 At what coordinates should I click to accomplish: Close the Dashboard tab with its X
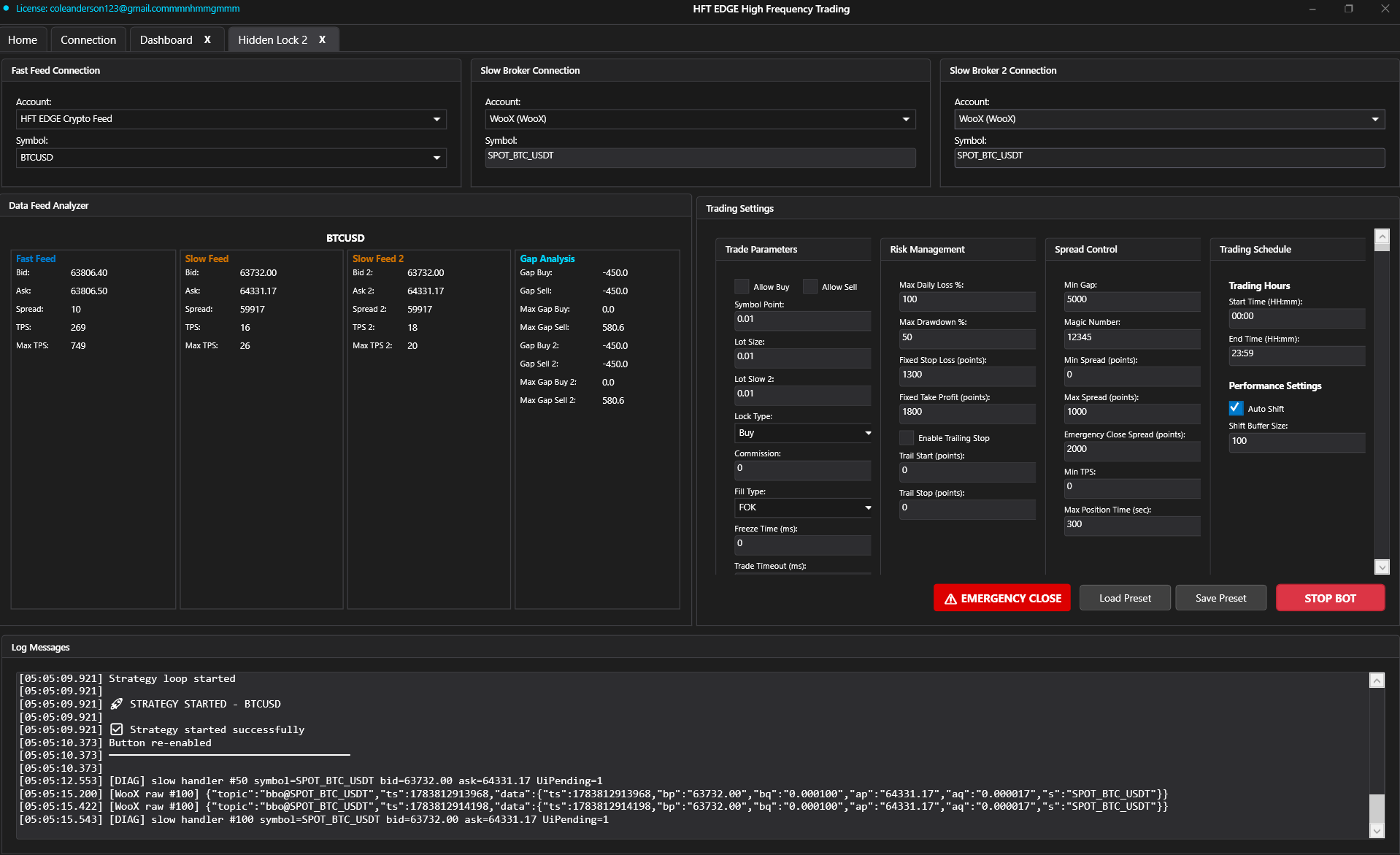tap(207, 39)
